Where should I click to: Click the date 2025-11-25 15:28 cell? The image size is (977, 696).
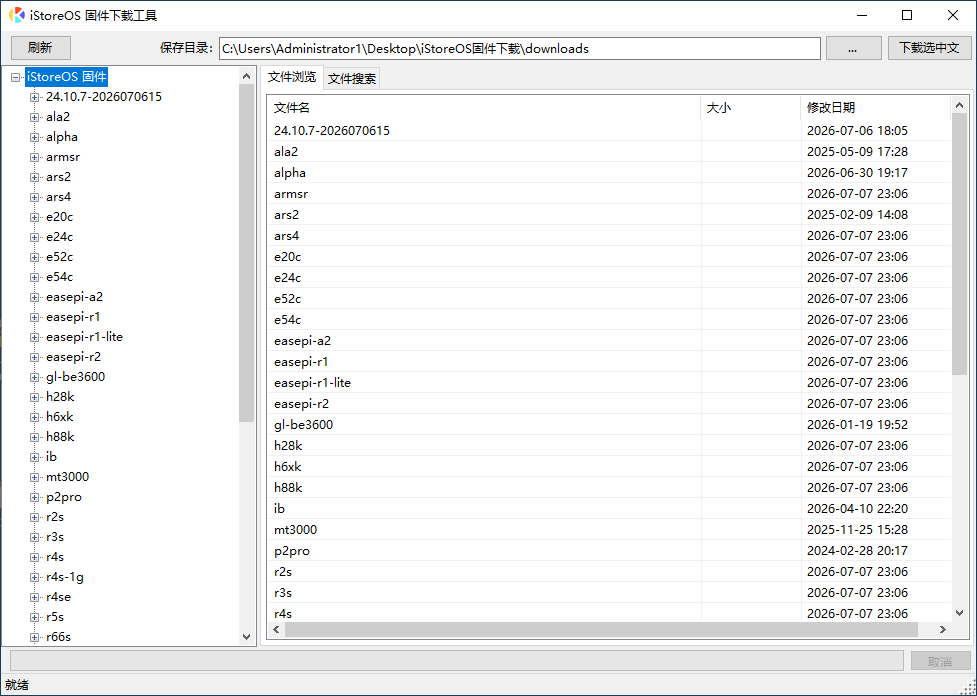point(857,530)
